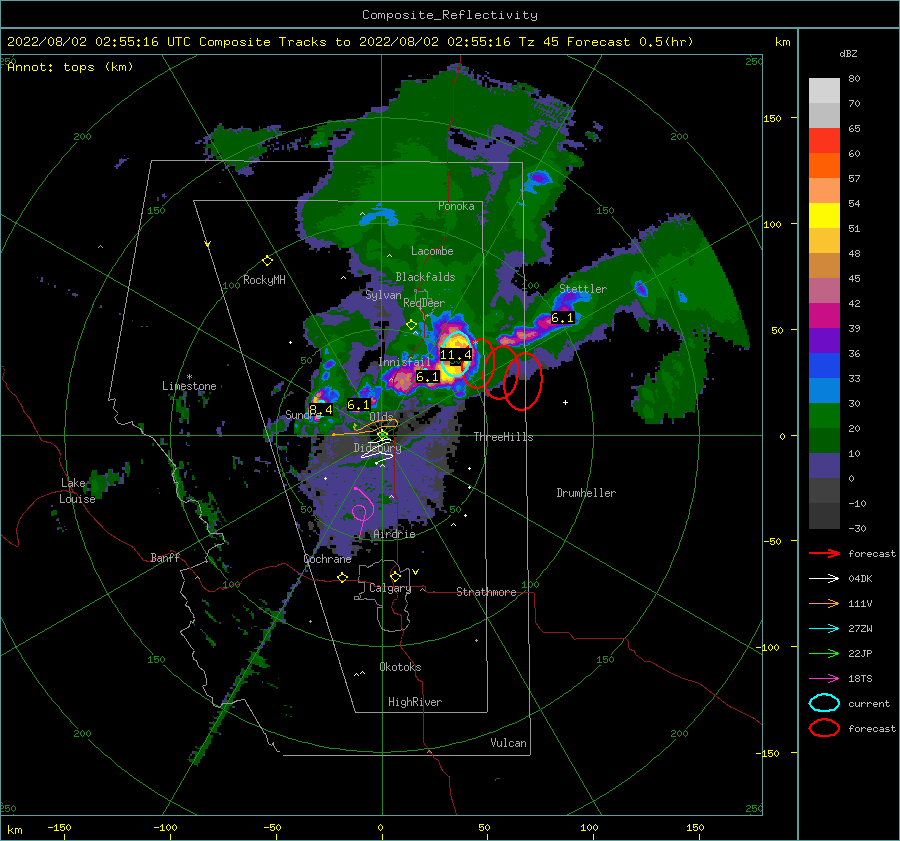Image resolution: width=900 pixels, height=841 pixels.
Task: Click the Vulcan label
Action: (x=508, y=743)
